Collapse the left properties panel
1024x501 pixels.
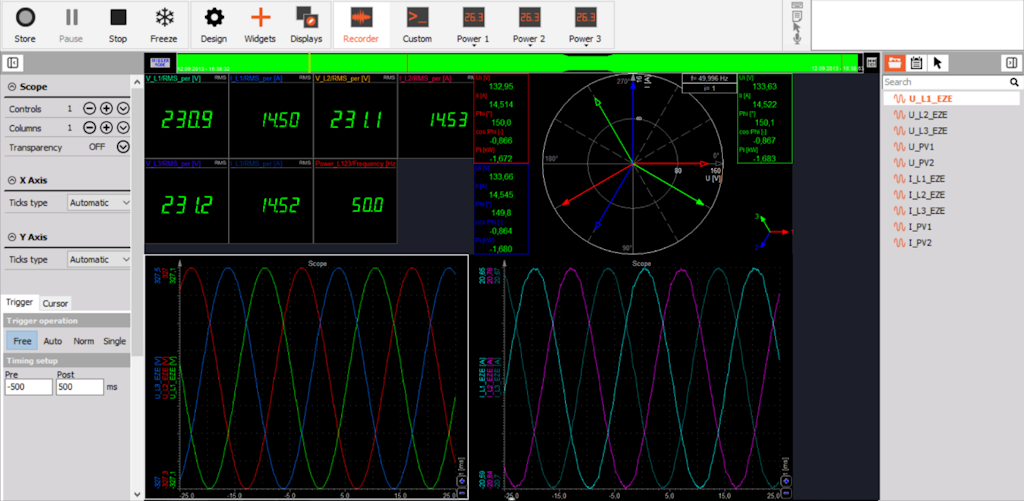tap(12, 63)
